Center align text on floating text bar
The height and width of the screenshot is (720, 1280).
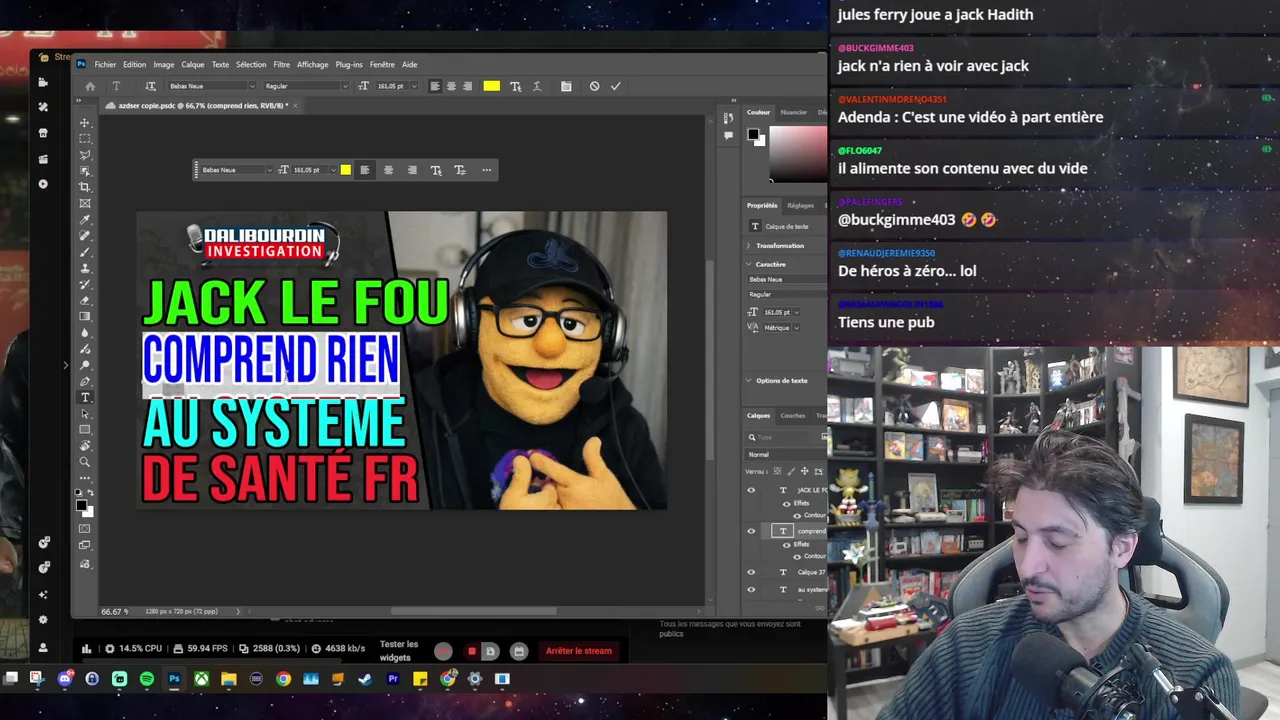coord(388,170)
